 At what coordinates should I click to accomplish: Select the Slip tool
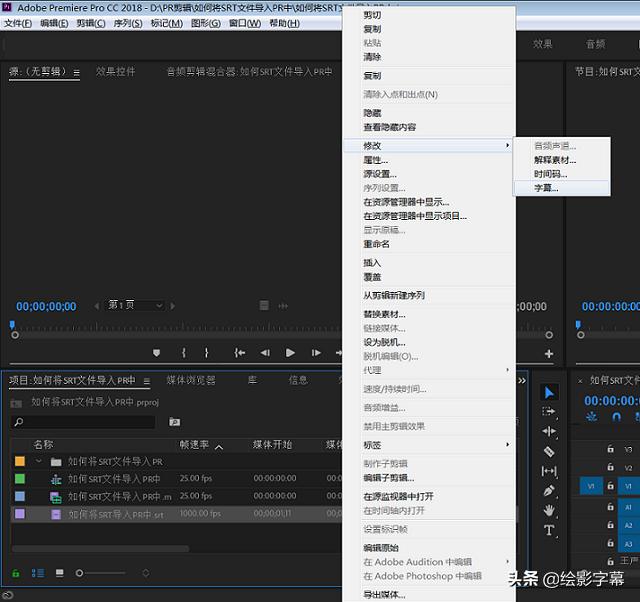coord(549,471)
